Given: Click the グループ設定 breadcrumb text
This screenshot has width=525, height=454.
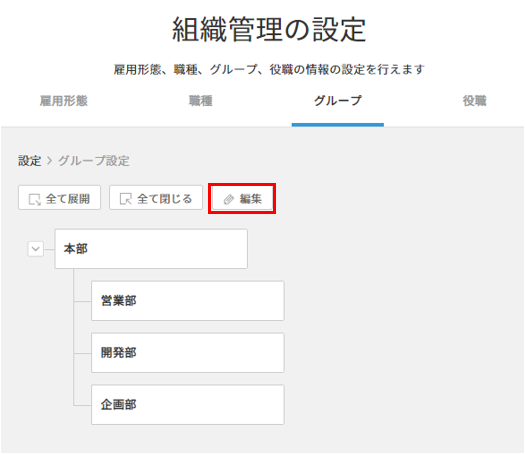Looking at the screenshot, I should 94,161.
